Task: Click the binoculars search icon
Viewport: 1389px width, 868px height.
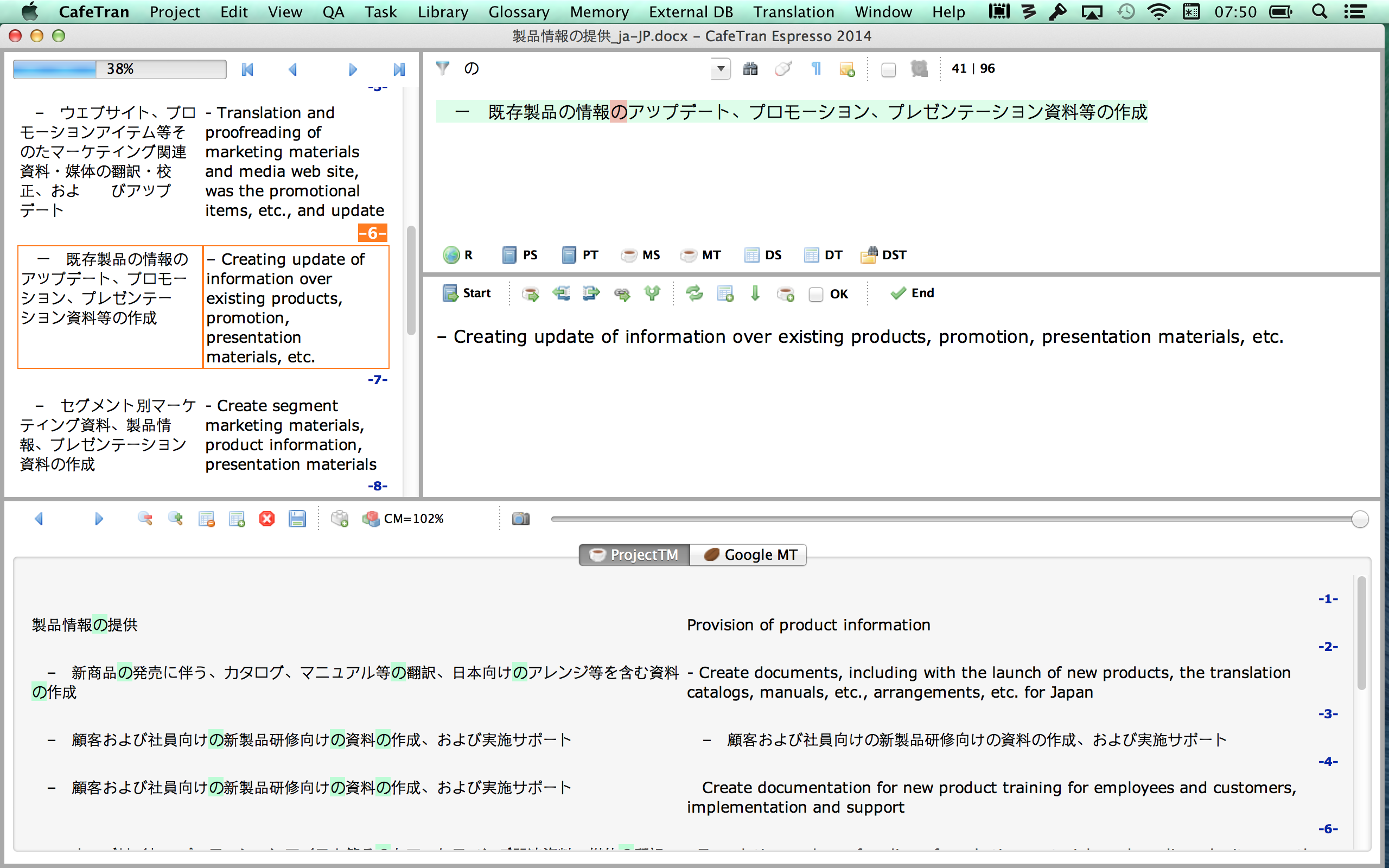Action: coord(750,69)
